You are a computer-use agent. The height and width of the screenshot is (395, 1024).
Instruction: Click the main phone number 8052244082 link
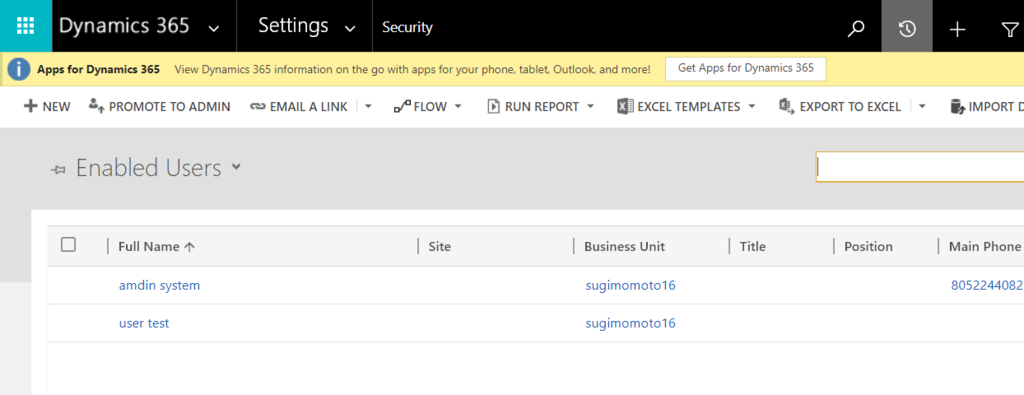(x=987, y=285)
